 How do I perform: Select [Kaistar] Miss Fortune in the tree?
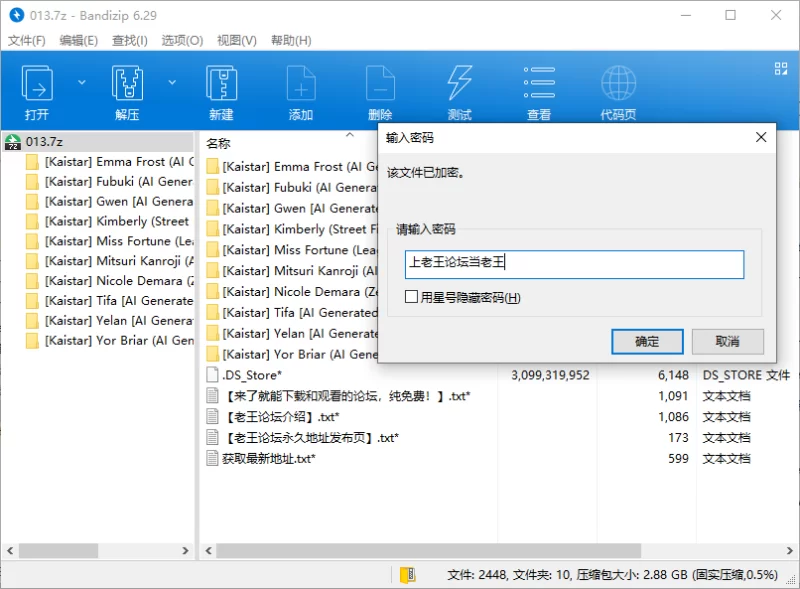point(109,241)
